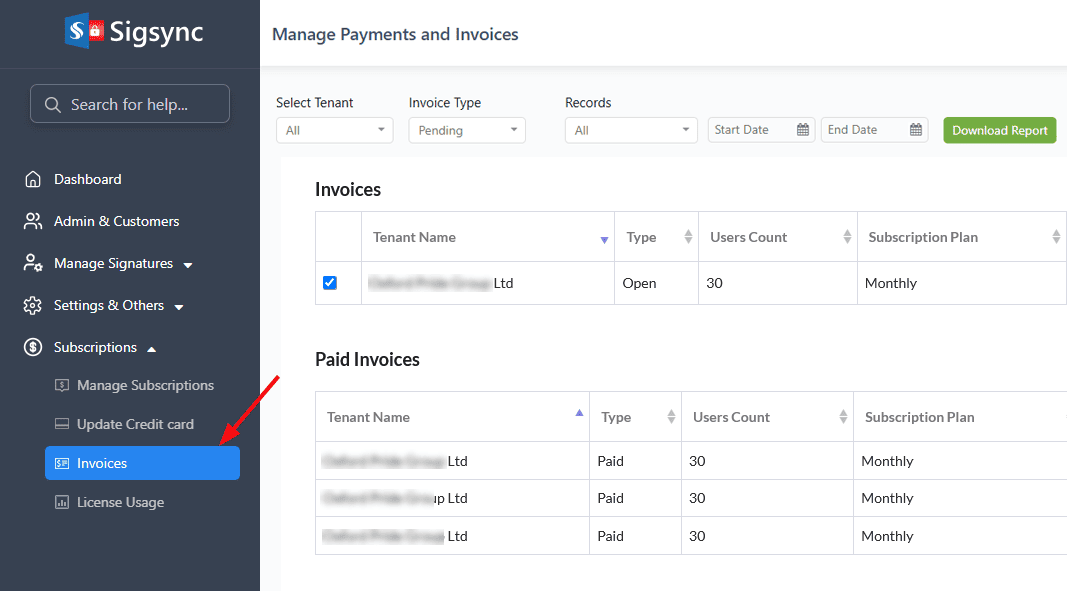Open the End Date calendar icon
Screen dimensions: 1067x591
[x=916, y=130]
